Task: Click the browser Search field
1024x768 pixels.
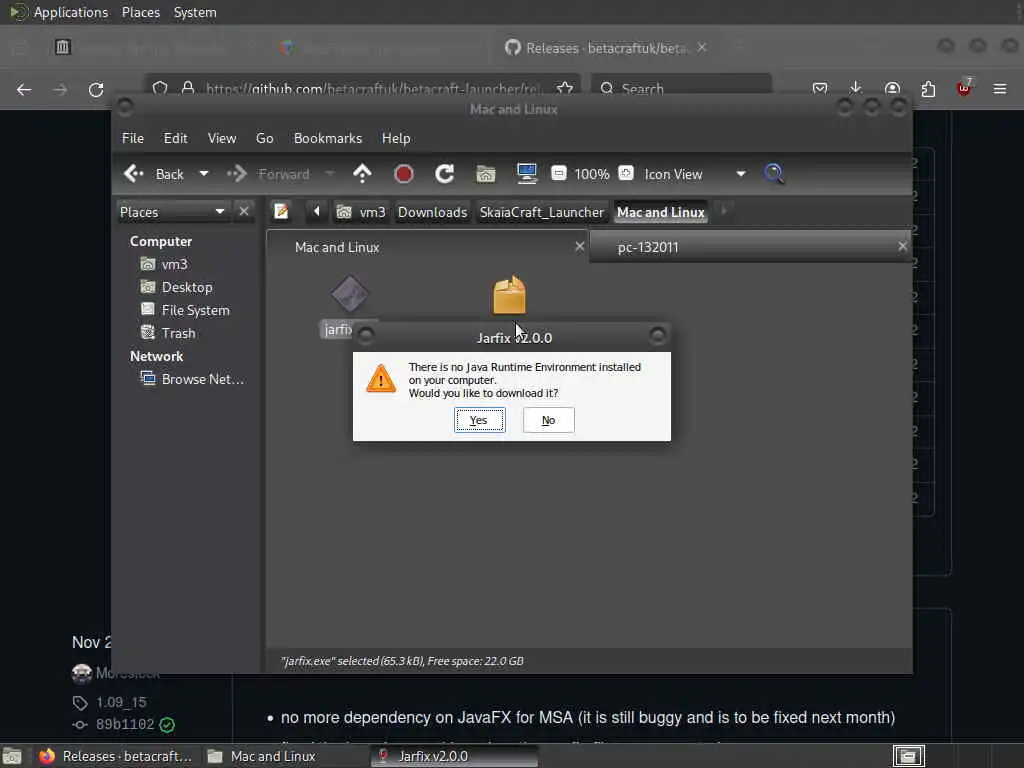Action: pyautogui.click(x=681, y=89)
